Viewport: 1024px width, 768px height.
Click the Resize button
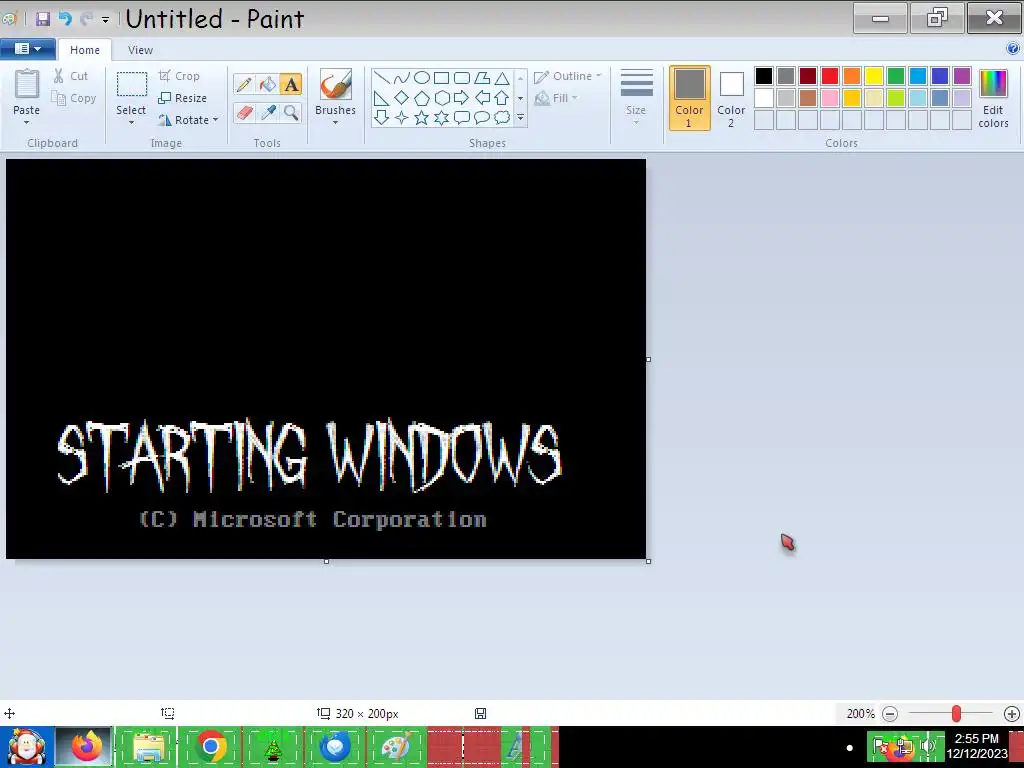click(183, 98)
